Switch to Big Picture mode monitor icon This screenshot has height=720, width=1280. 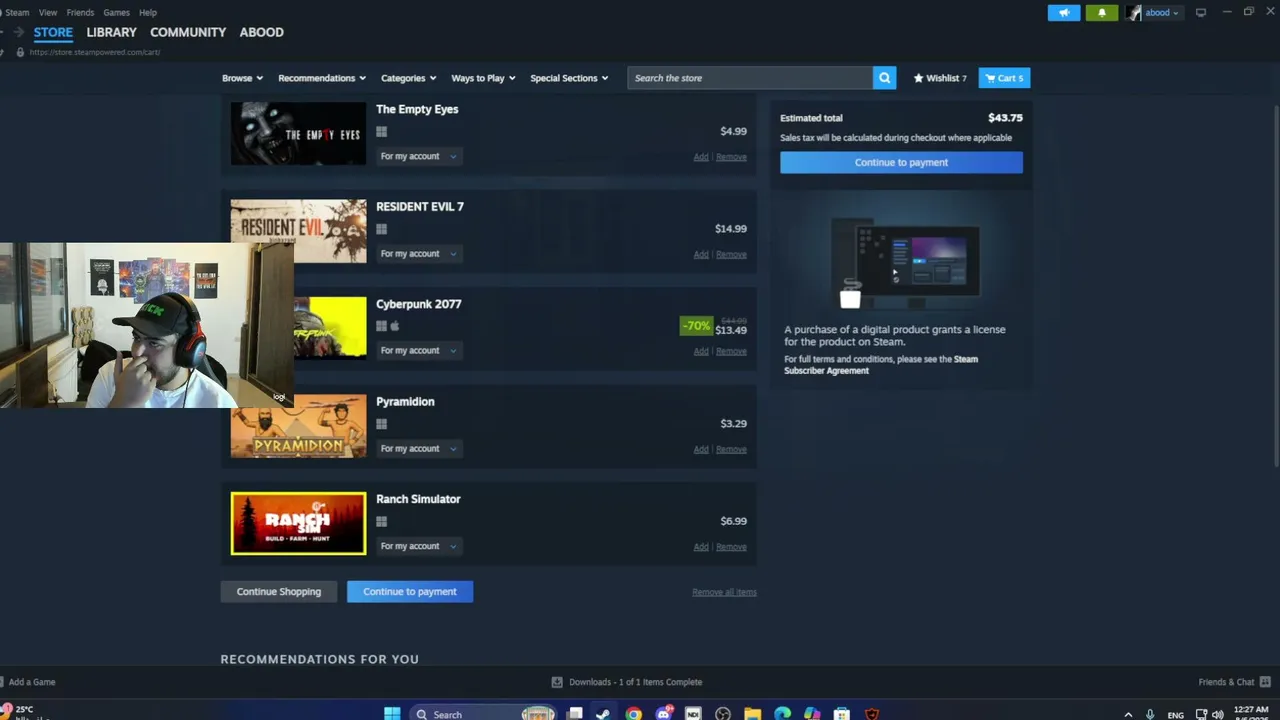1201,13
